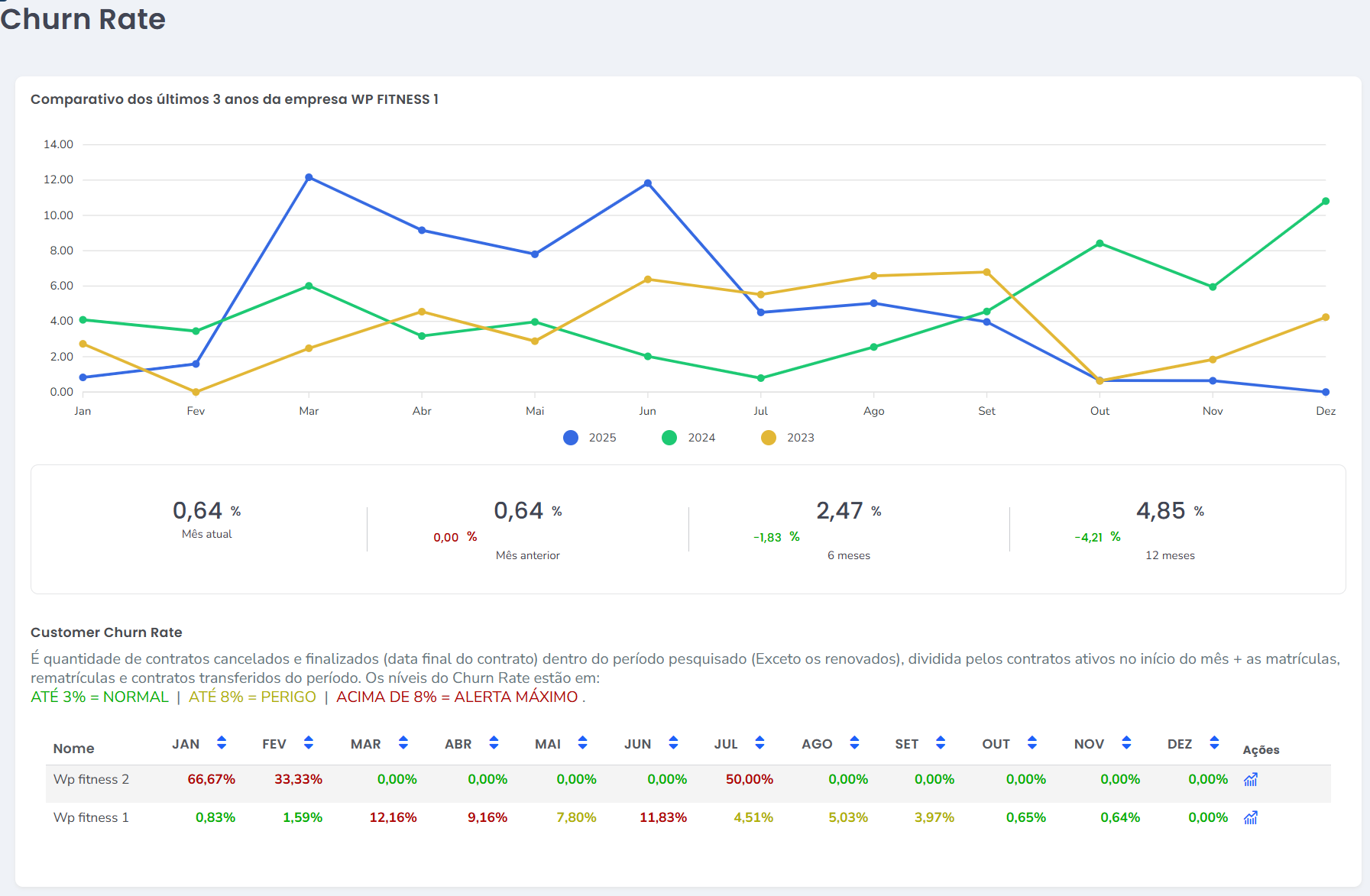The height and width of the screenshot is (896, 1370).
Task: Click the 2025 March peak data point
Action: (309, 177)
